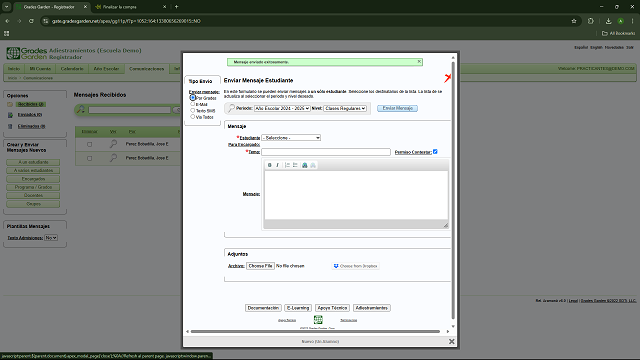Click the A un estudiante button
Screen dimensions: 640x360
click(x=33, y=162)
